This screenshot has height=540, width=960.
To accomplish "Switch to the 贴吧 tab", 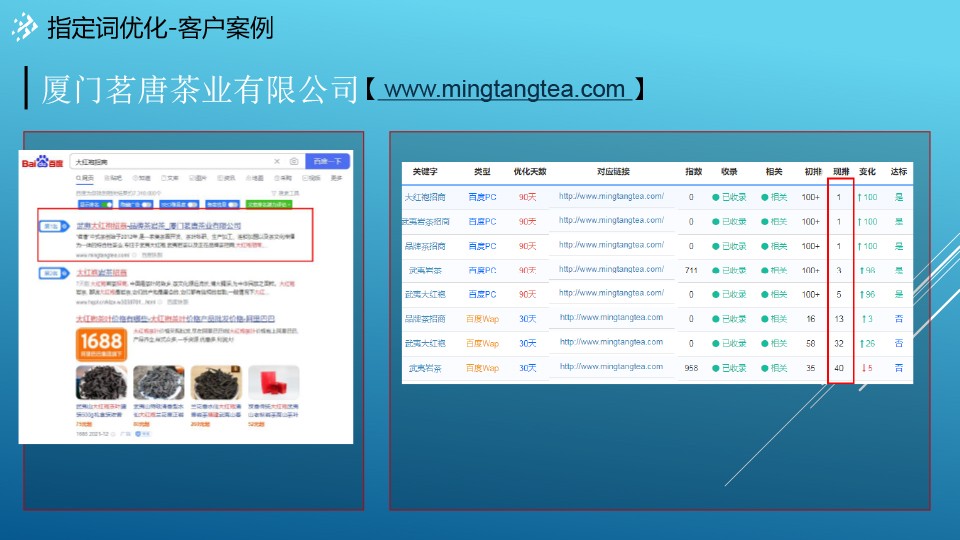I will click(x=113, y=178).
